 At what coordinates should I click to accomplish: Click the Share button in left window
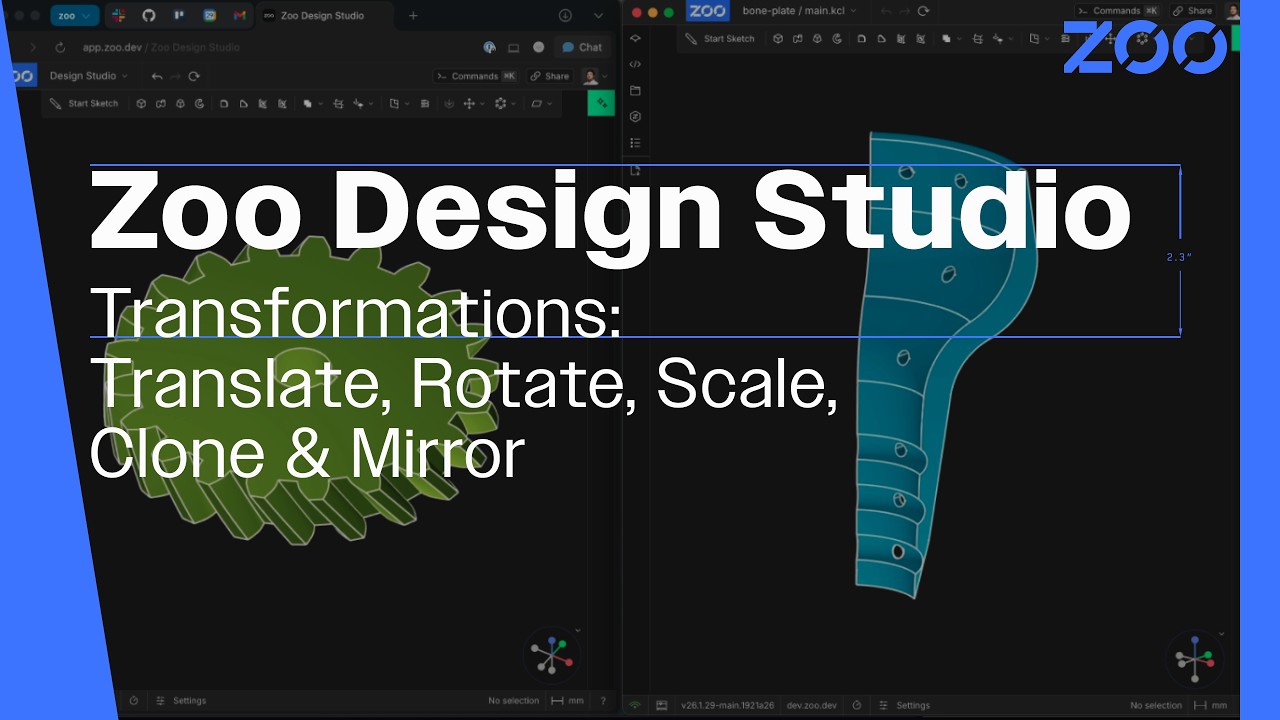coord(549,76)
